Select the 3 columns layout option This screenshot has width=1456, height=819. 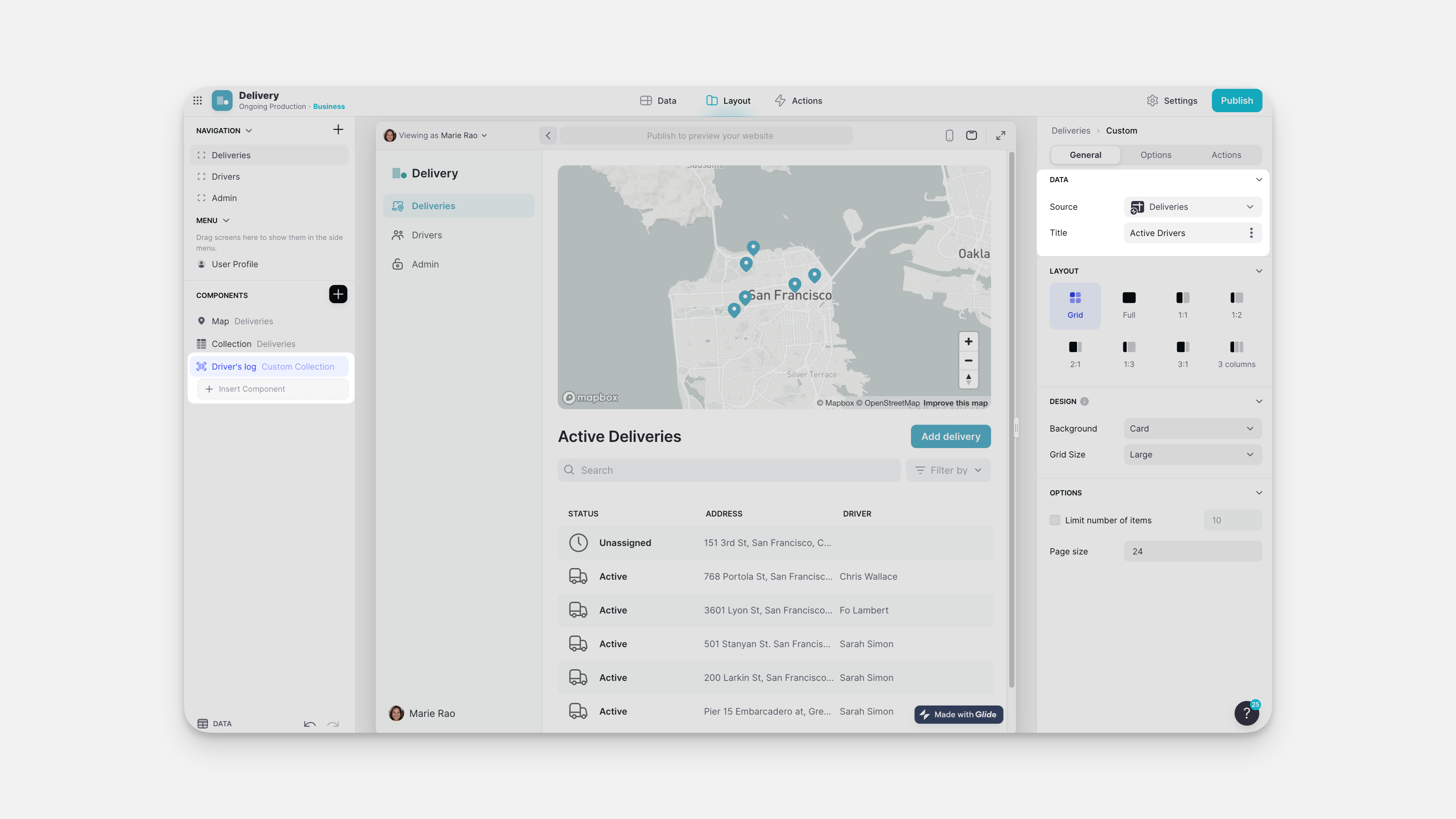[1236, 354]
